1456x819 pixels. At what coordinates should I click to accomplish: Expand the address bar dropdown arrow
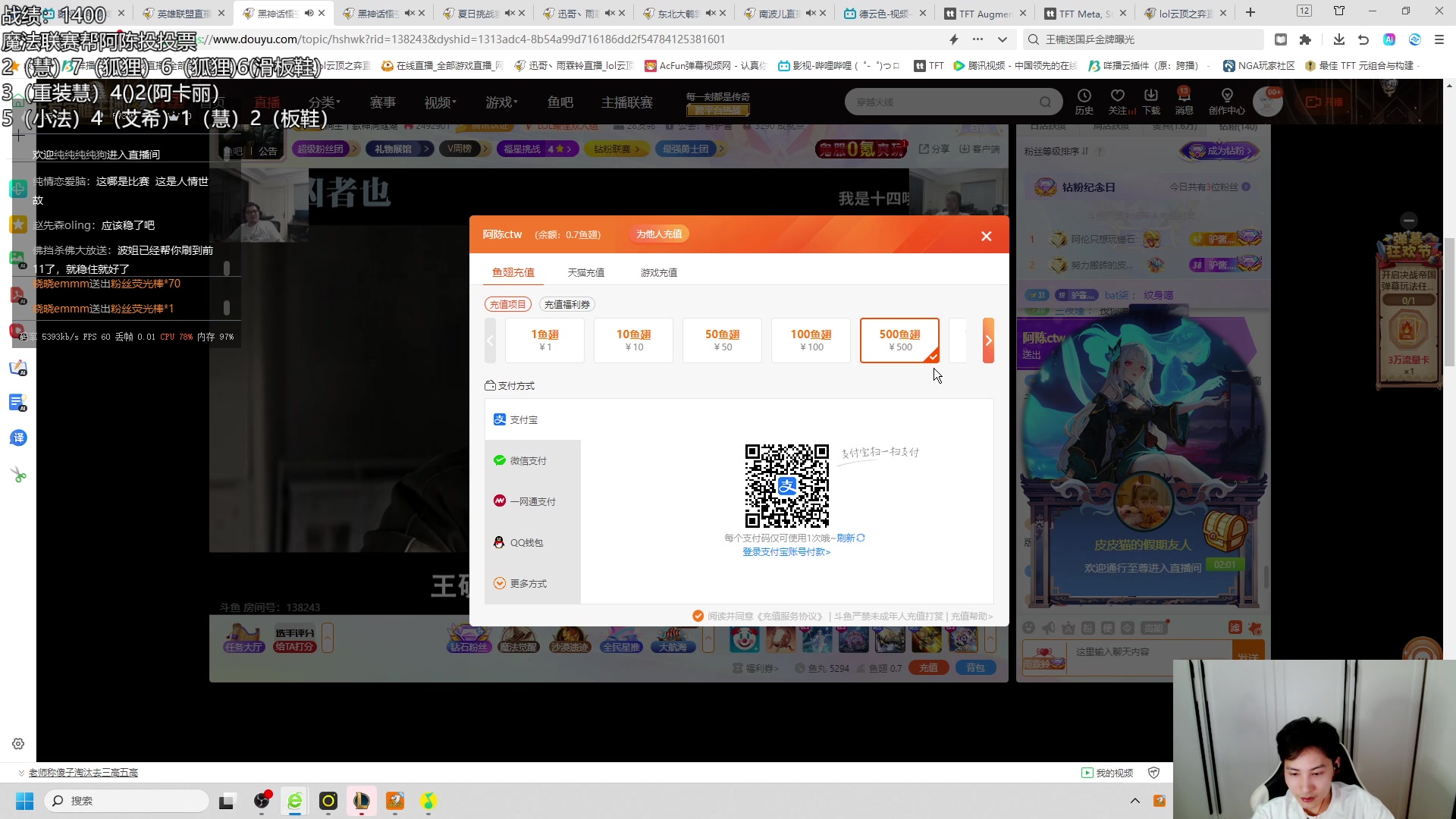pos(1002,39)
